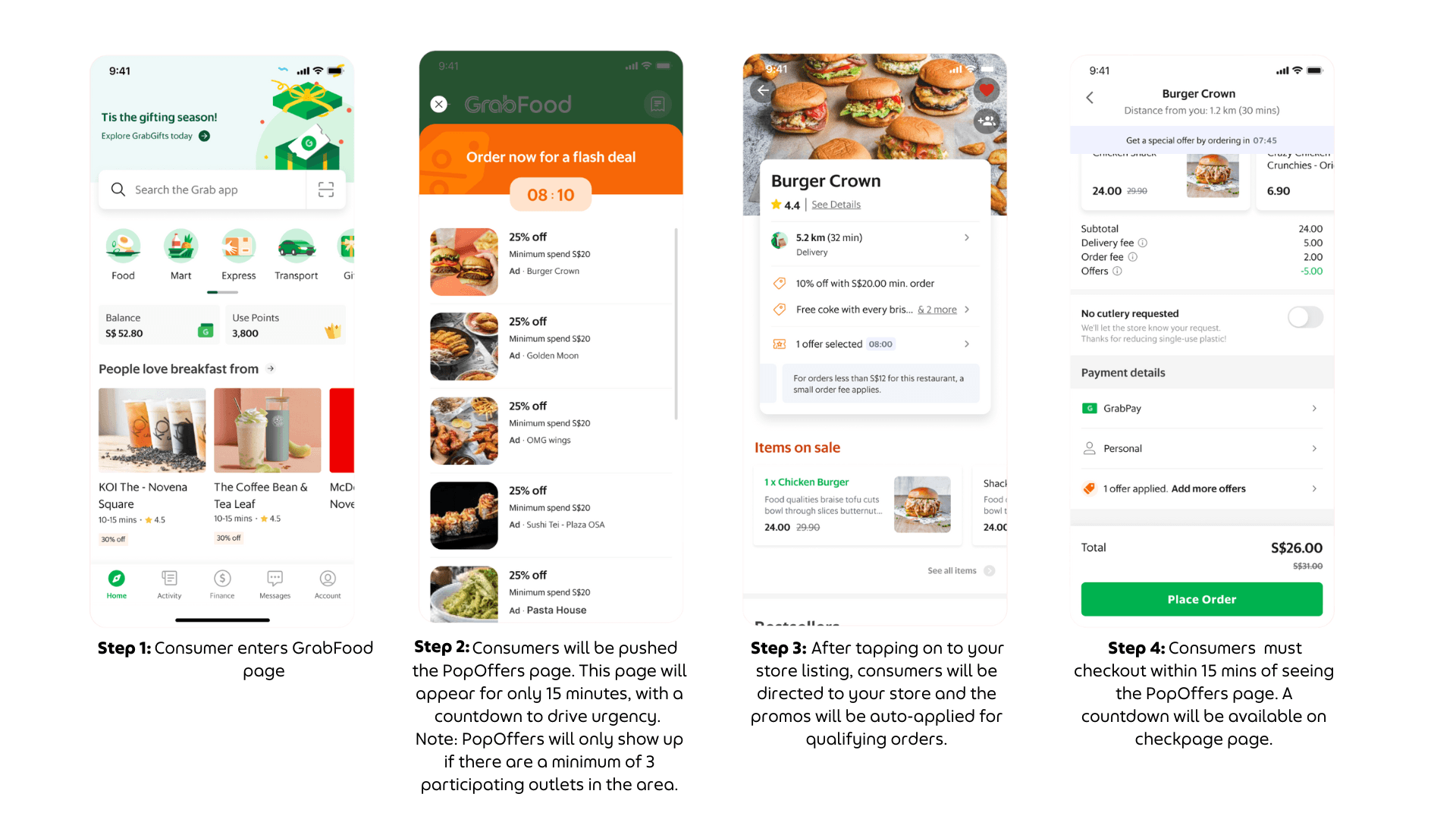Select the KOI The drinks thumbnail
This screenshot has width=1456, height=819.
(152, 430)
